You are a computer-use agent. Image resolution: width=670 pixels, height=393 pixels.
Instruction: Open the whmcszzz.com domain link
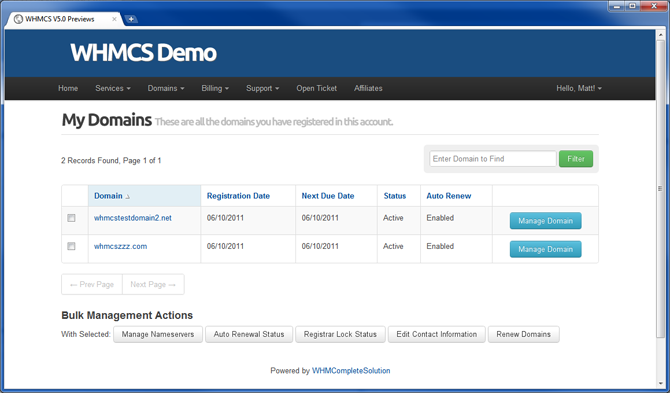point(120,246)
